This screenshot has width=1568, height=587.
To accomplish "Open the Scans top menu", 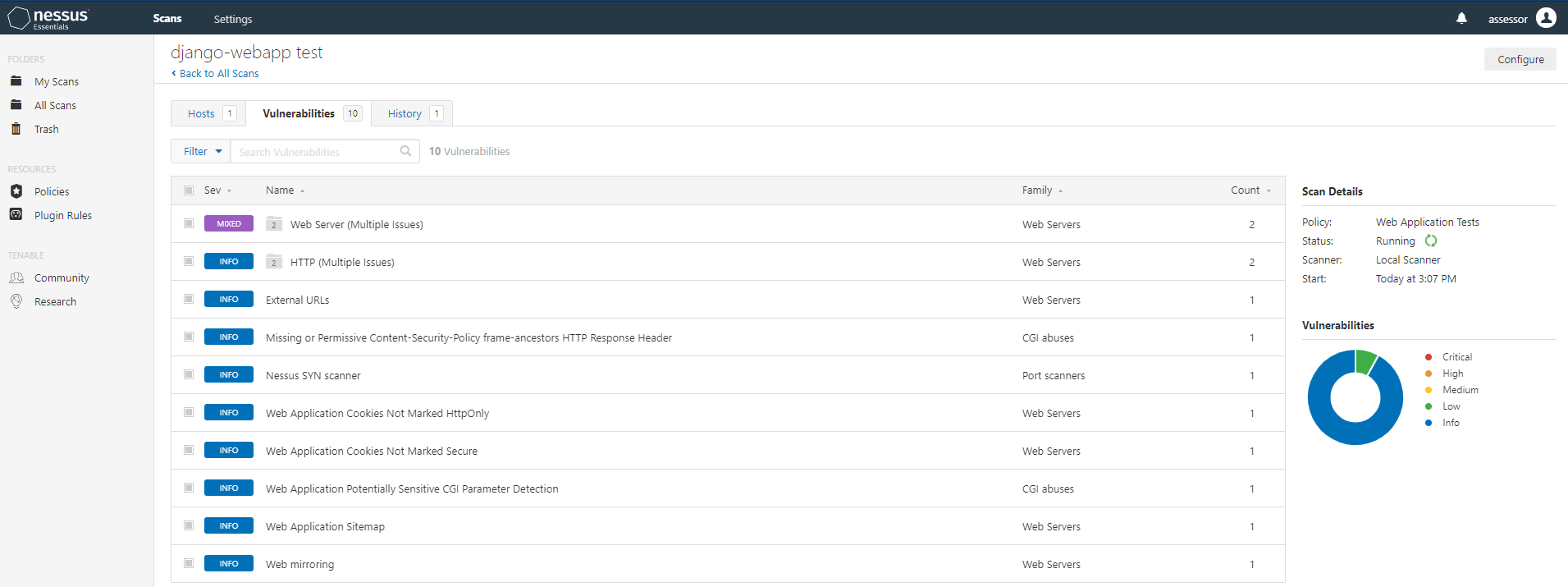I will click(167, 18).
